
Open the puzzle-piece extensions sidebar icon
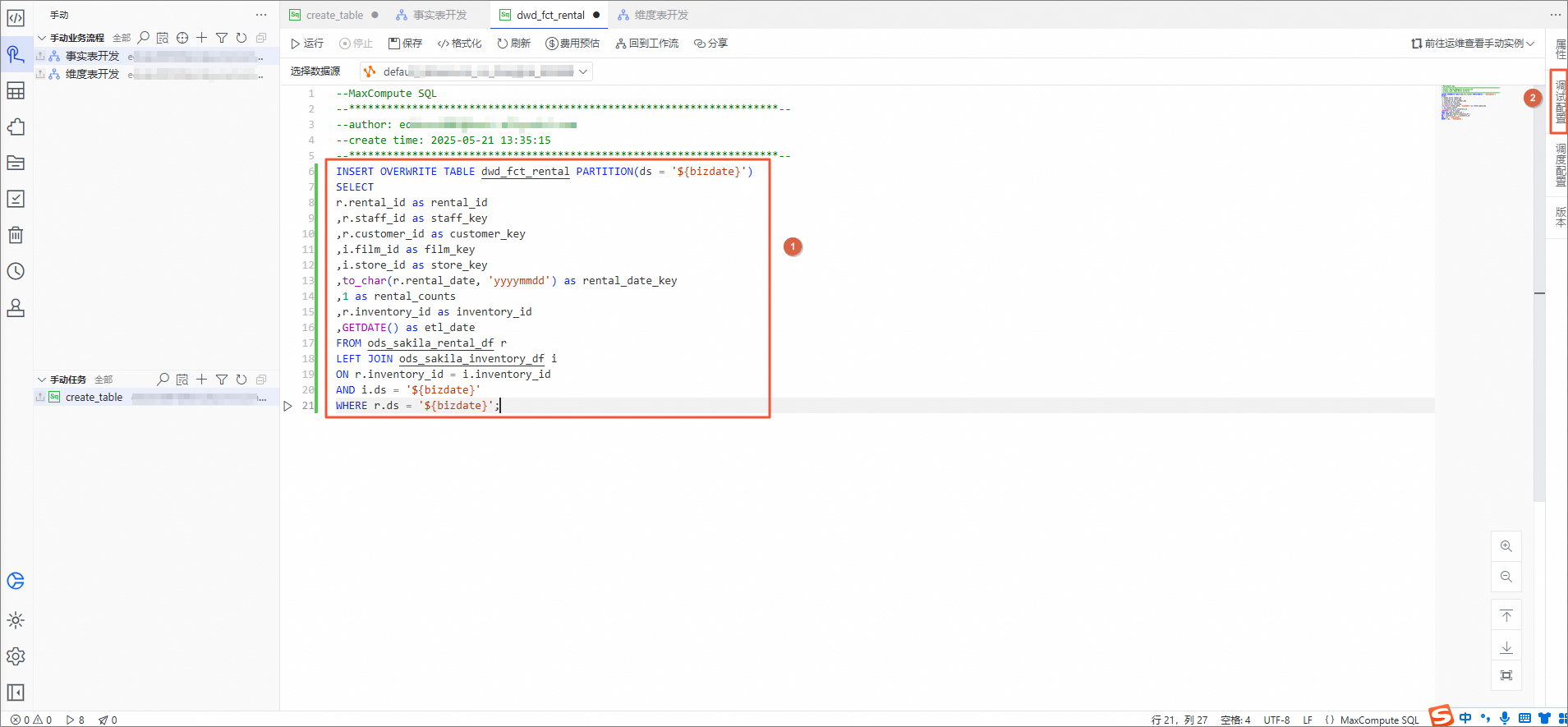[x=16, y=127]
